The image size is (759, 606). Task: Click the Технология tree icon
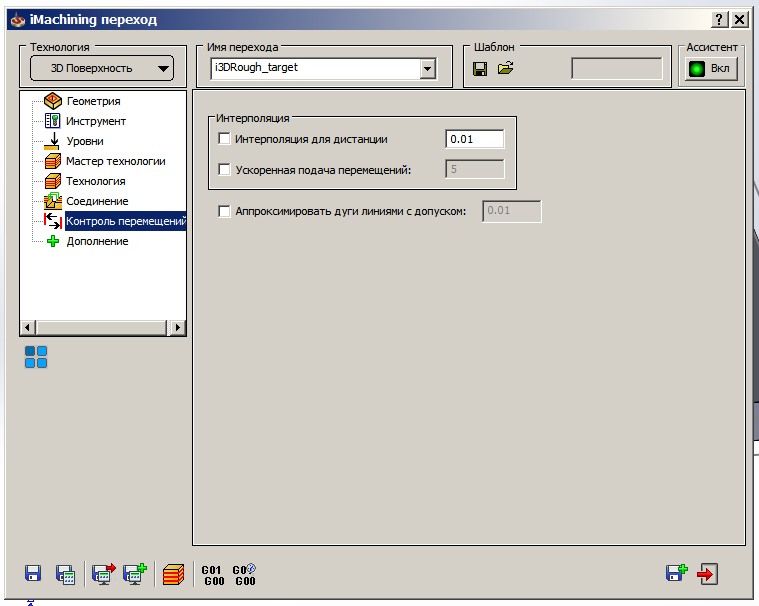pyautogui.click(x=53, y=181)
